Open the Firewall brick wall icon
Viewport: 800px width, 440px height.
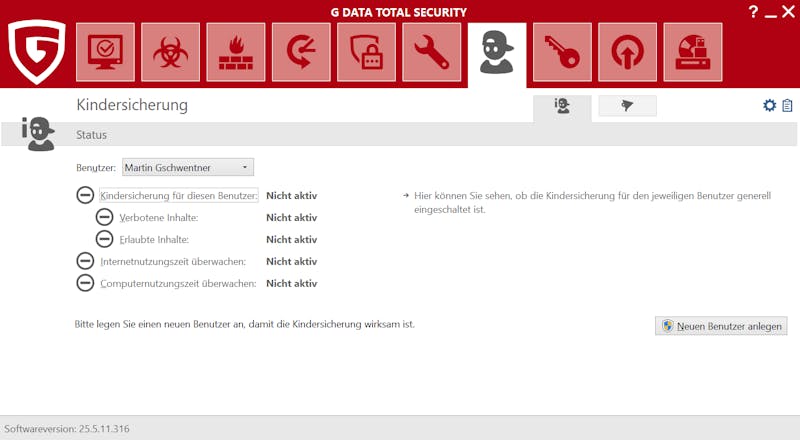coord(236,52)
